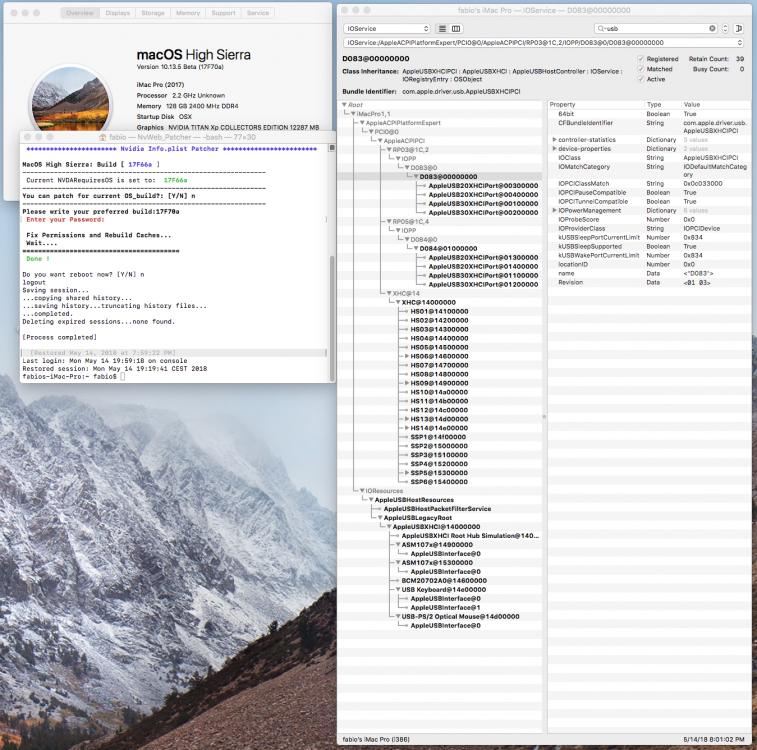The width and height of the screenshot is (757, 750).
Task: Click into the usb search field
Action: coord(657,28)
